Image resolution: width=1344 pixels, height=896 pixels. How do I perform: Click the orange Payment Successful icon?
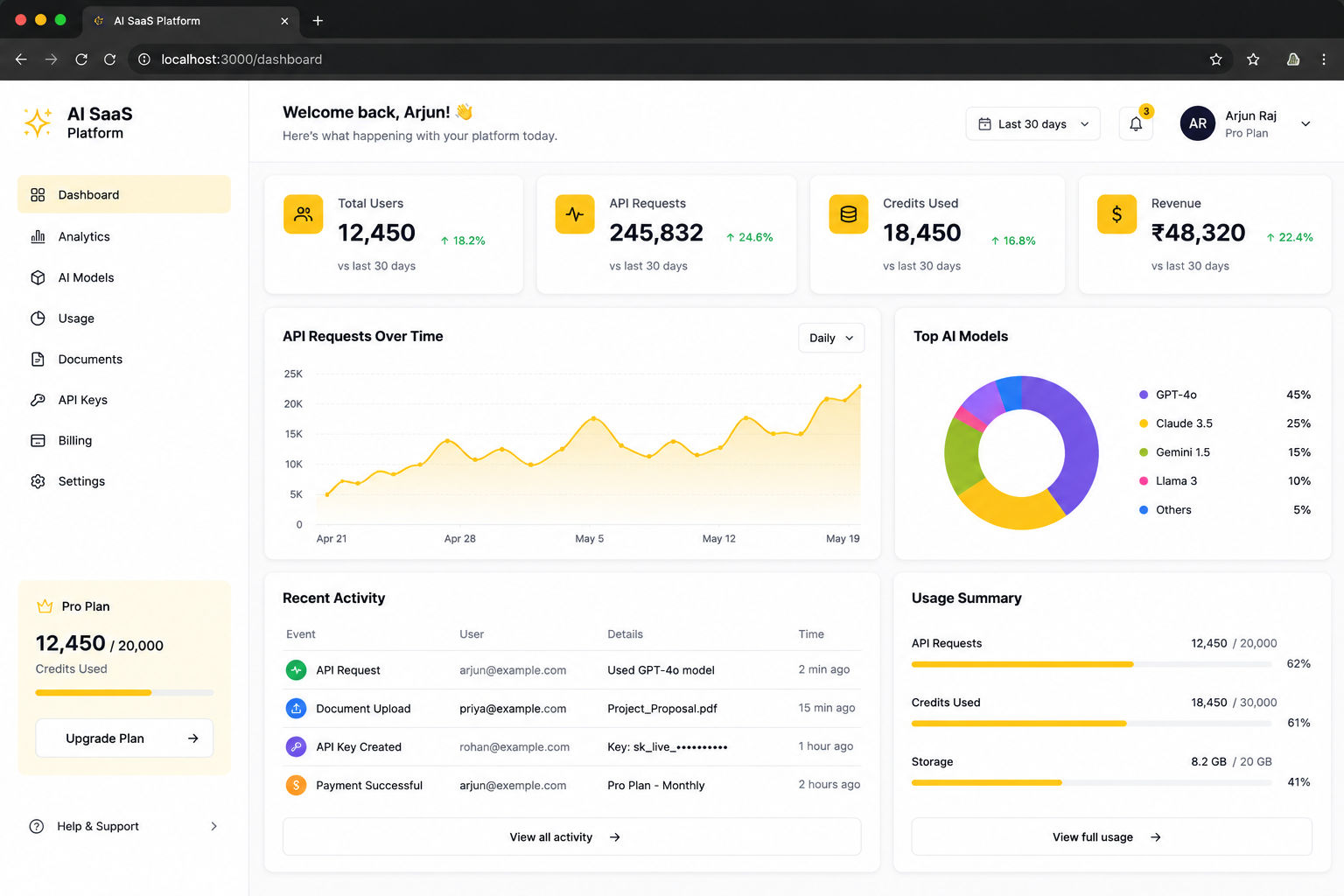pos(297,786)
